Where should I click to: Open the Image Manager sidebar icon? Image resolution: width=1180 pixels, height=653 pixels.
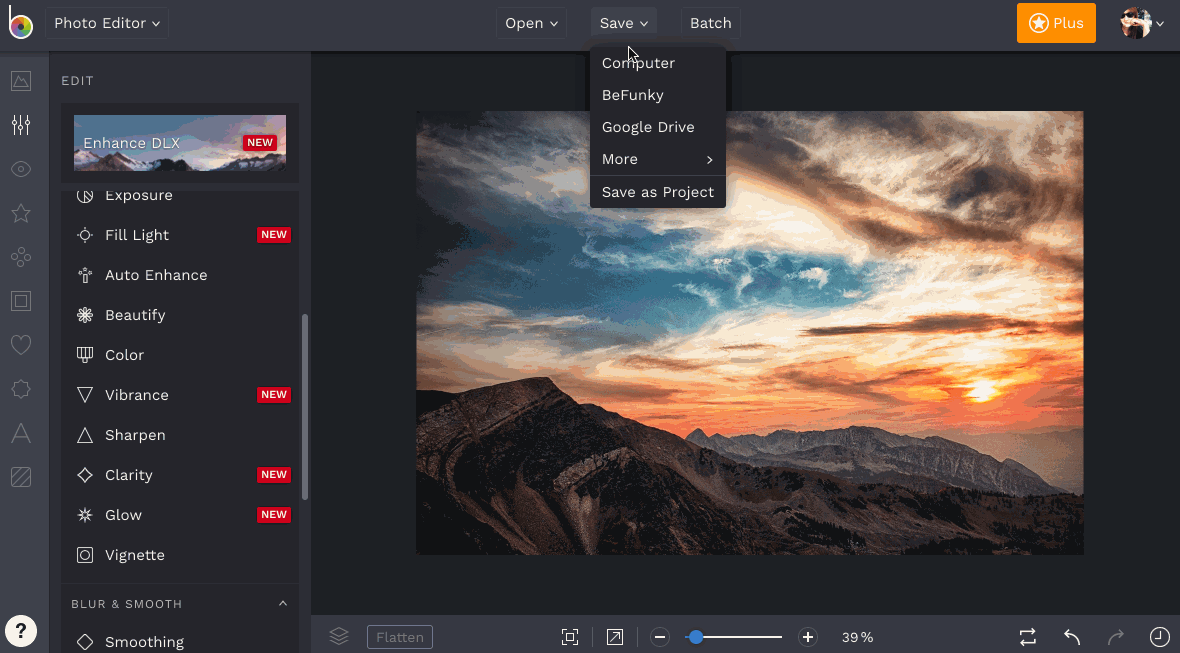(x=21, y=80)
